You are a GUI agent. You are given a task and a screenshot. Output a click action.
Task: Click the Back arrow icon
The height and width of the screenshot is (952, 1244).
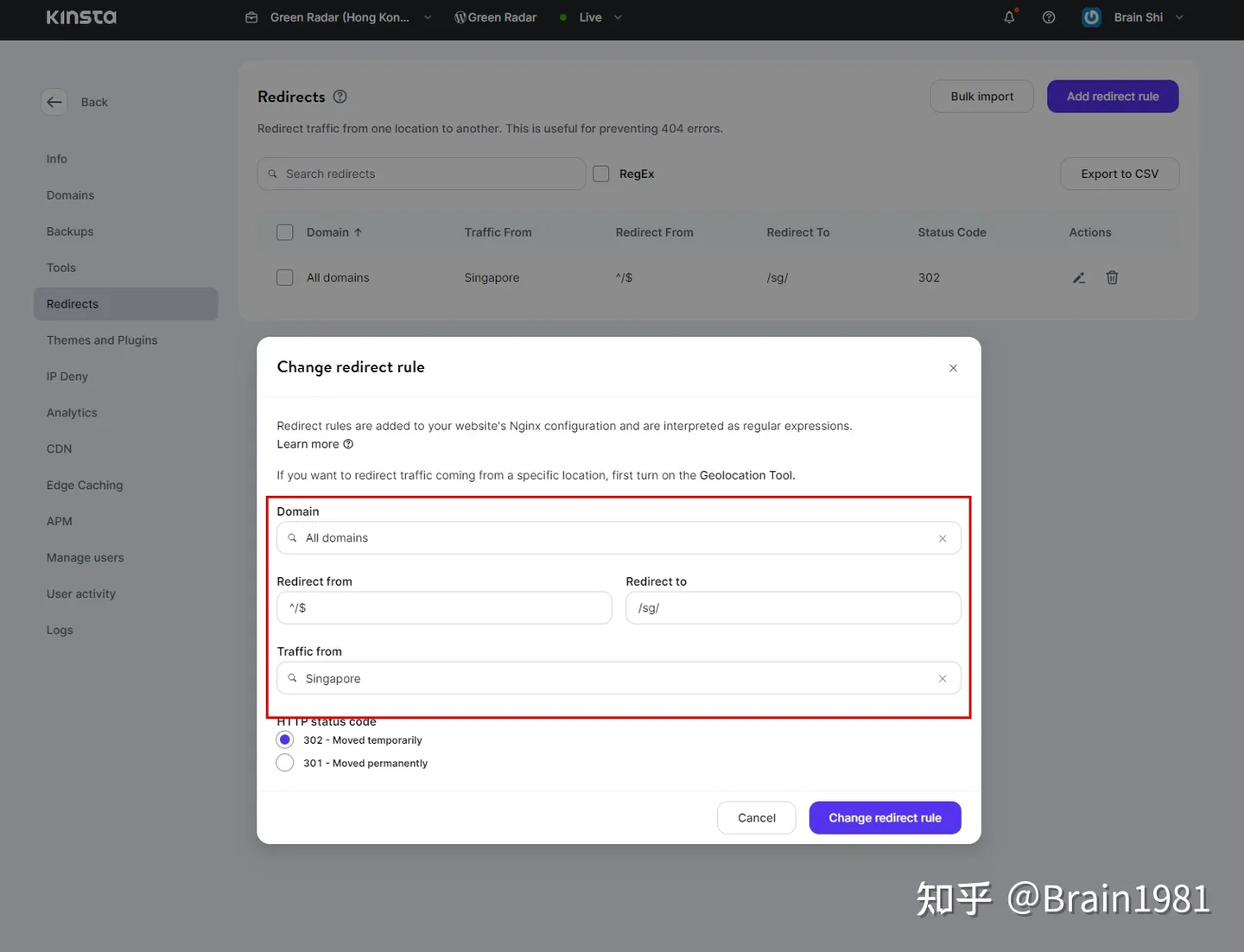(x=54, y=102)
